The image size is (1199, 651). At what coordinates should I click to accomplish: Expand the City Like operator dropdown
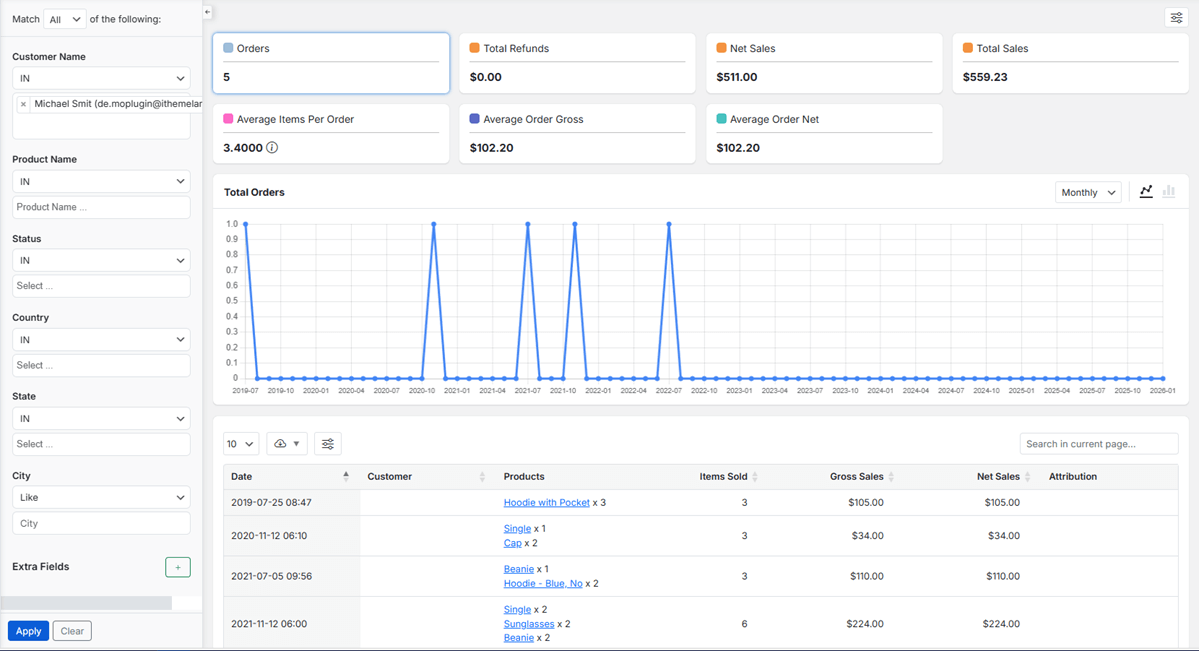click(x=101, y=497)
